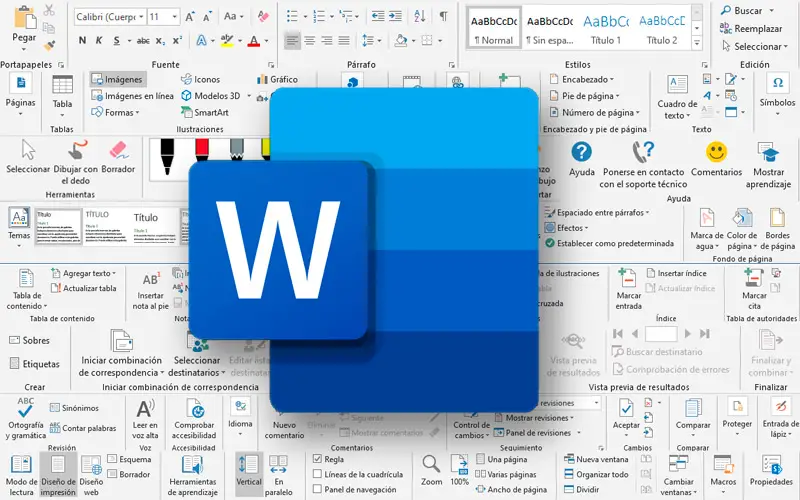Toggle the Regla checkbox
Viewport: 800px width, 500px height.
click(317, 459)
